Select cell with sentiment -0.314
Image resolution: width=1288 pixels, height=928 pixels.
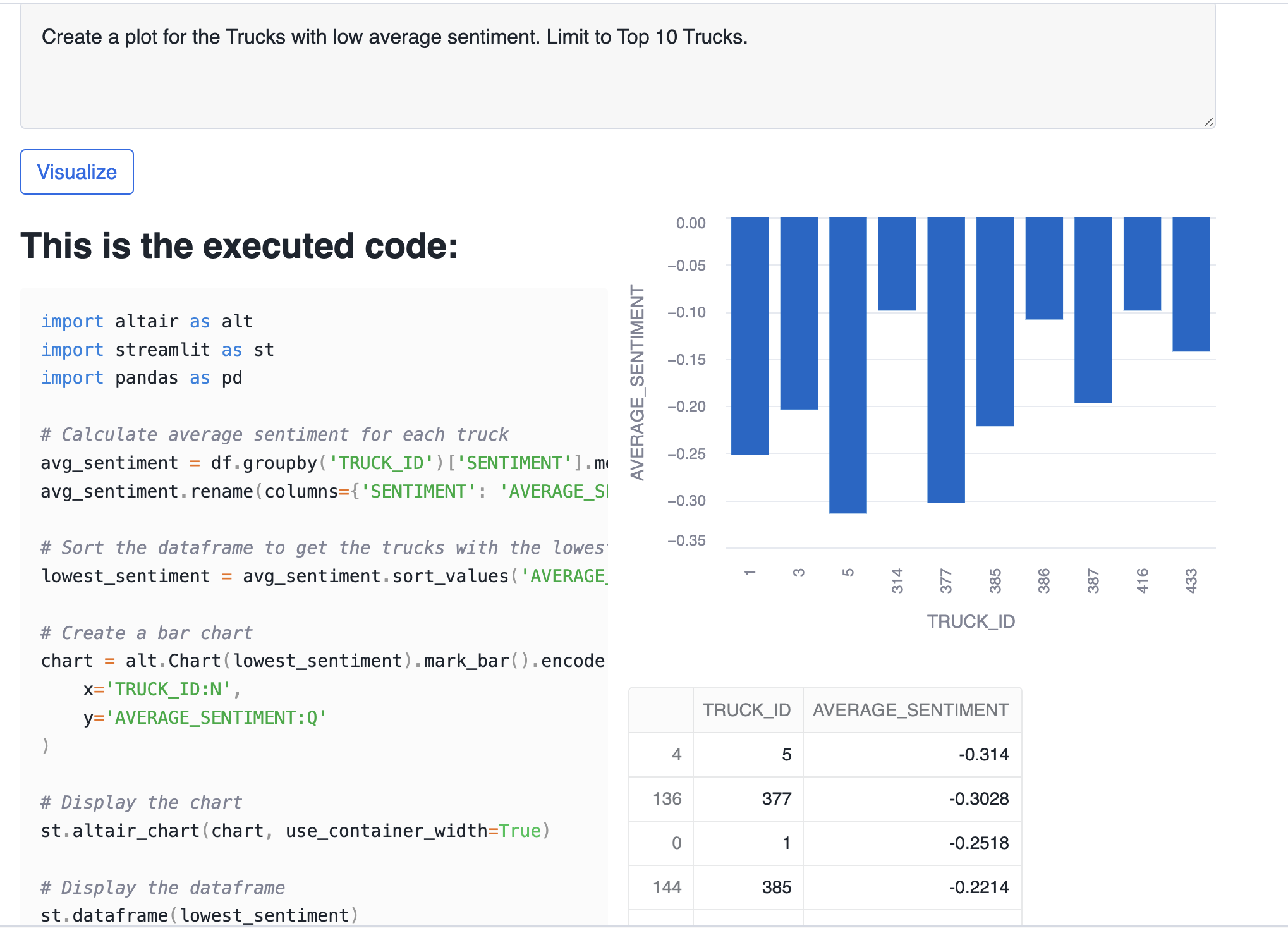tap(912, 755)
